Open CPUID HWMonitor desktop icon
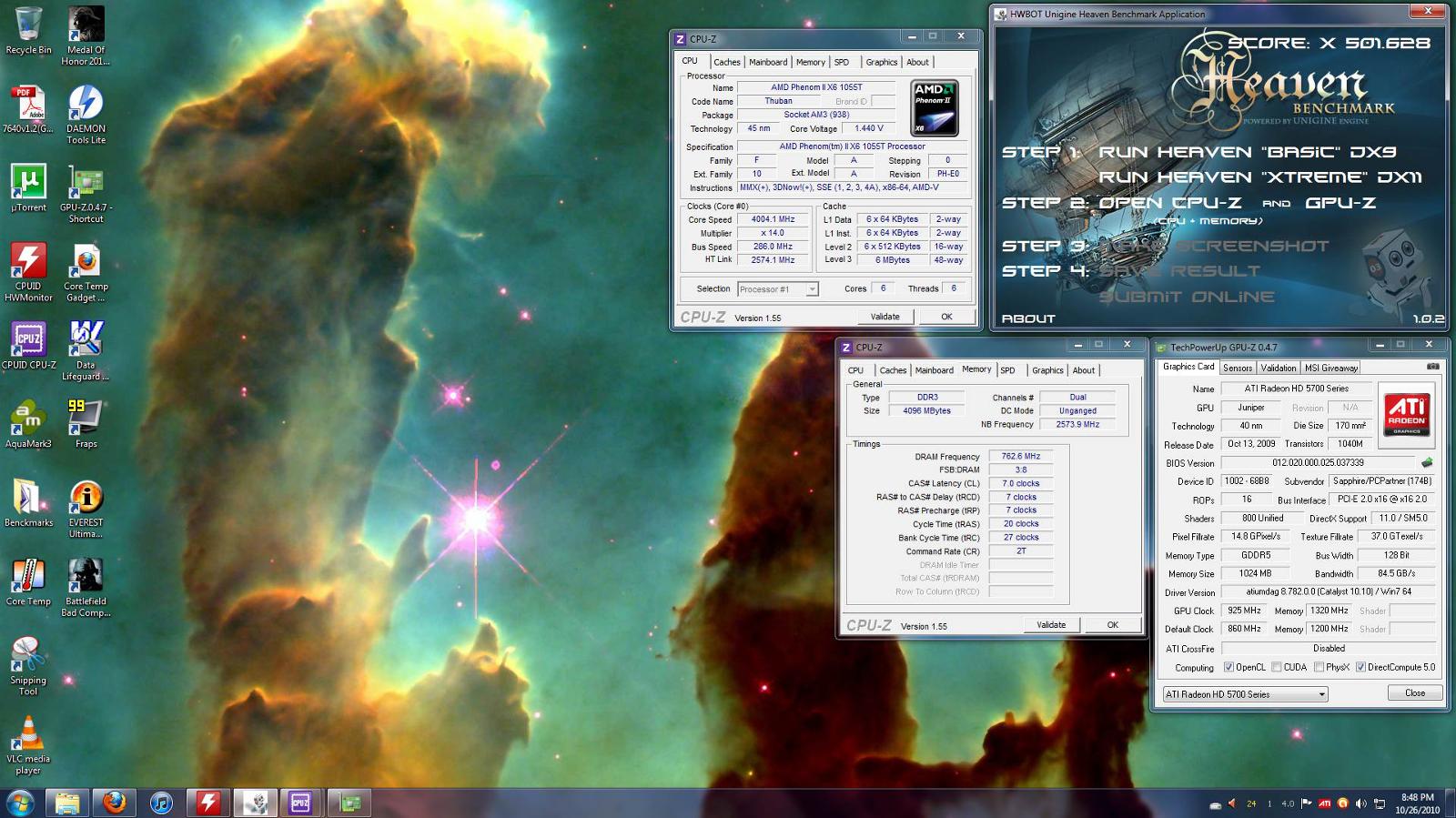The image size is (1456, 818). [x=28, y=271]
